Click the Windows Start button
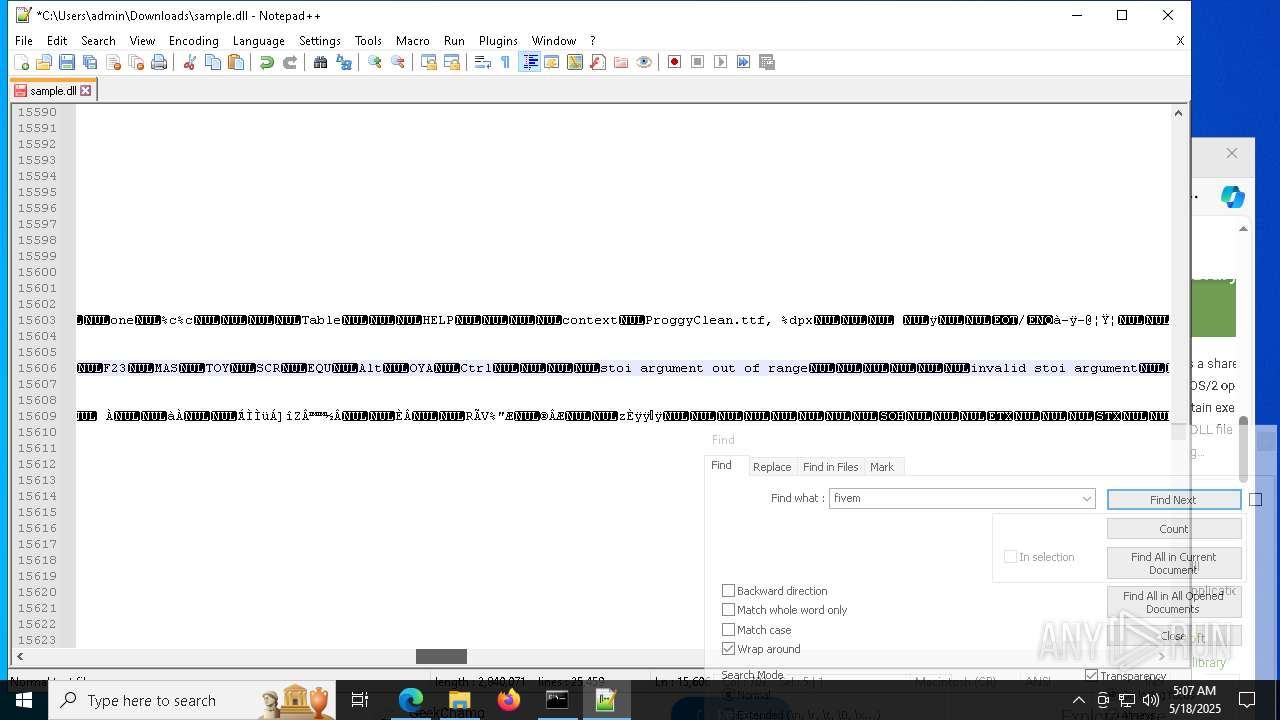1280x720 pixels. click(x=24, y=700)
